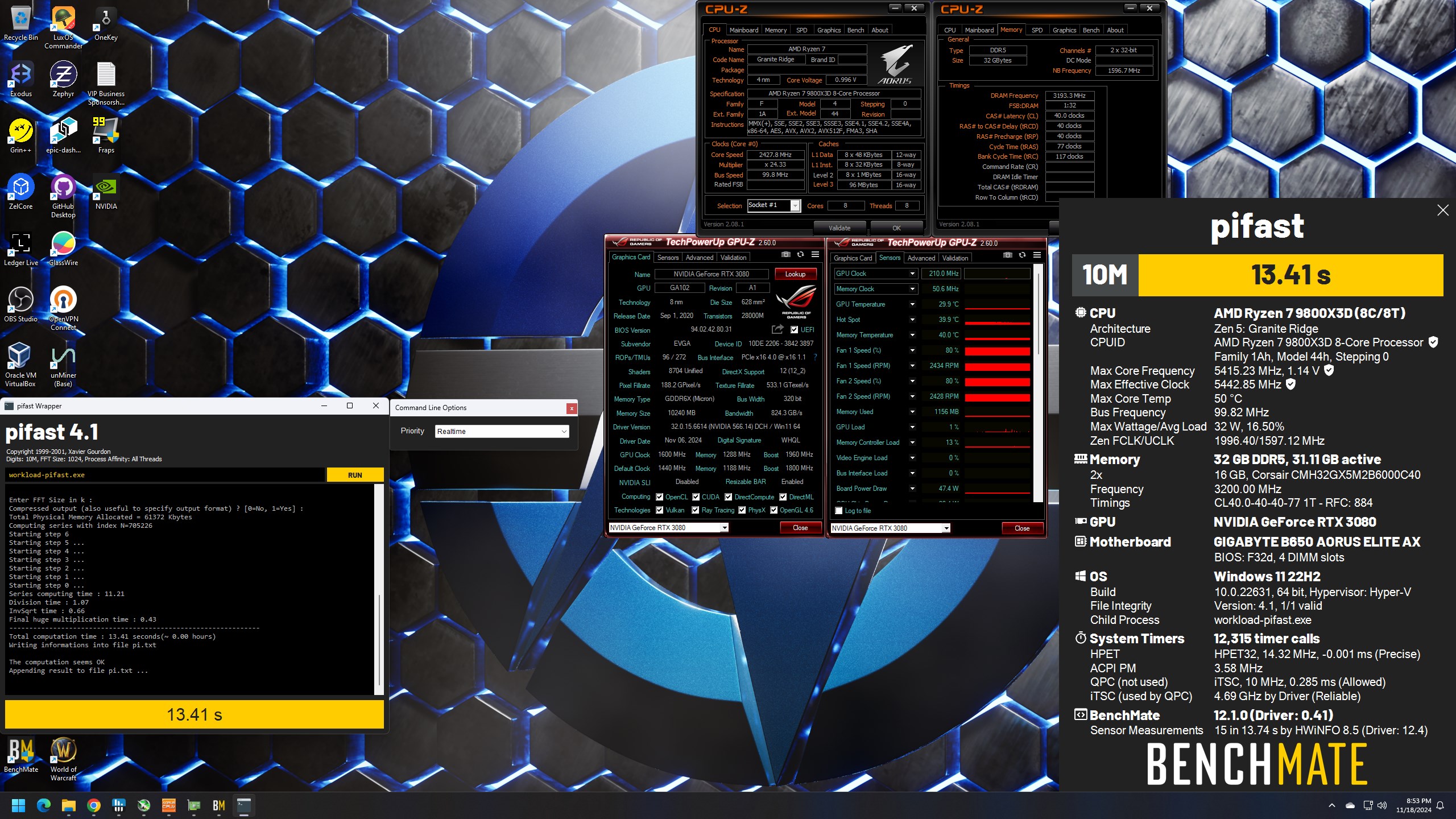Launch Zephyr desktop shortcut

tap(63, 80)
